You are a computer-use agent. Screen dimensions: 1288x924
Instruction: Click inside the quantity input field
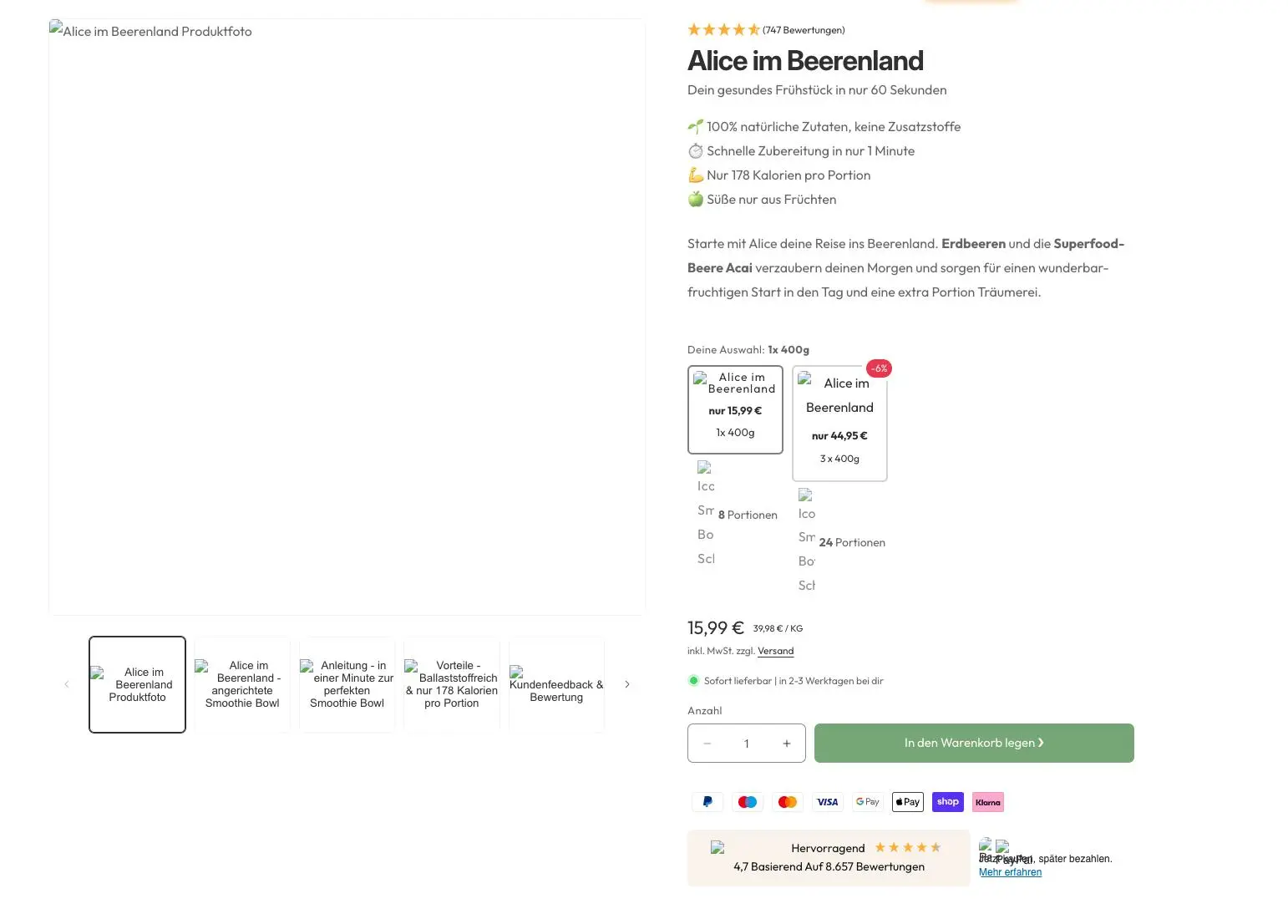pyautogui.click(x=746, y=743)
